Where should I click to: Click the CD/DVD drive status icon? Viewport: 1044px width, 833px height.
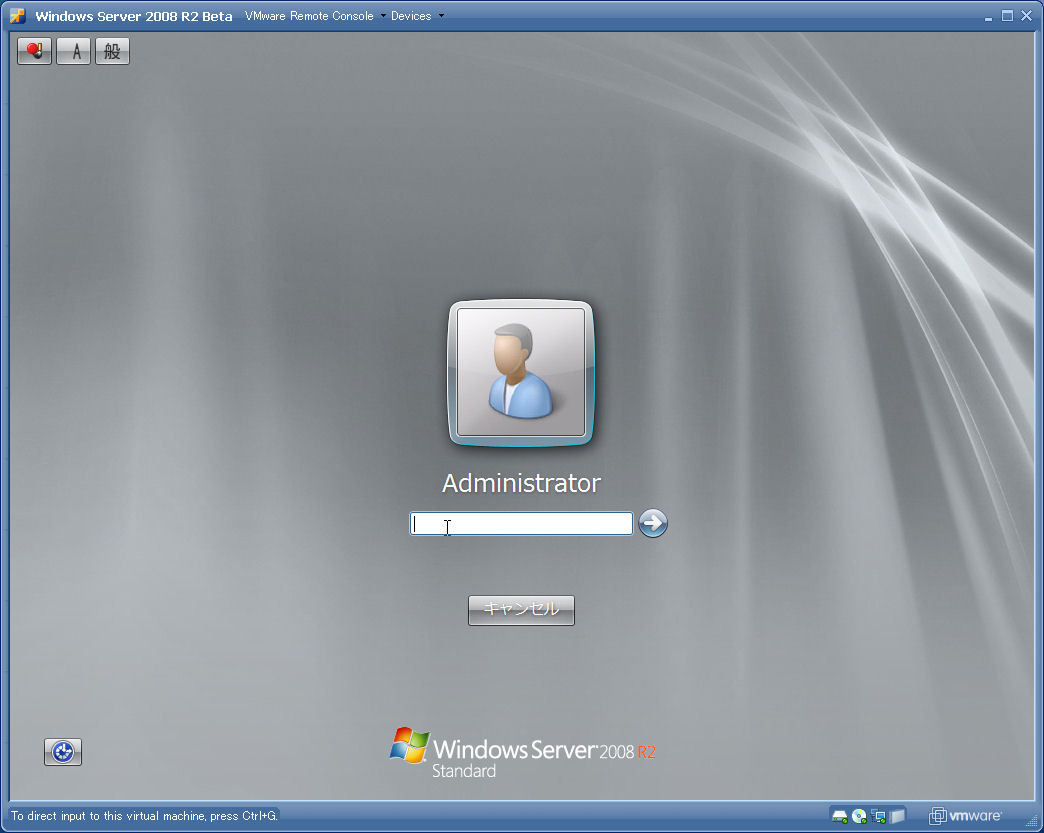coord(859,816)
